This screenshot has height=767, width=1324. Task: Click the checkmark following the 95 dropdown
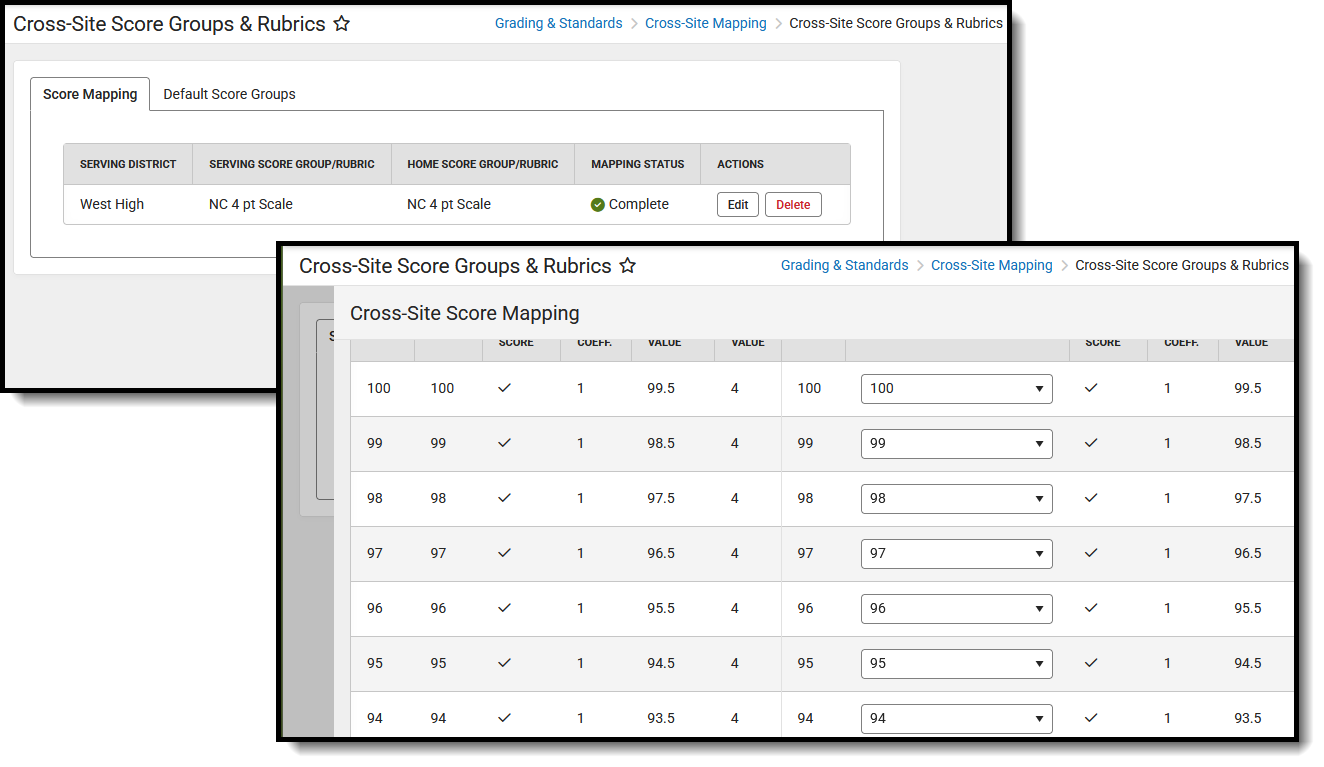coord(1091,663)
